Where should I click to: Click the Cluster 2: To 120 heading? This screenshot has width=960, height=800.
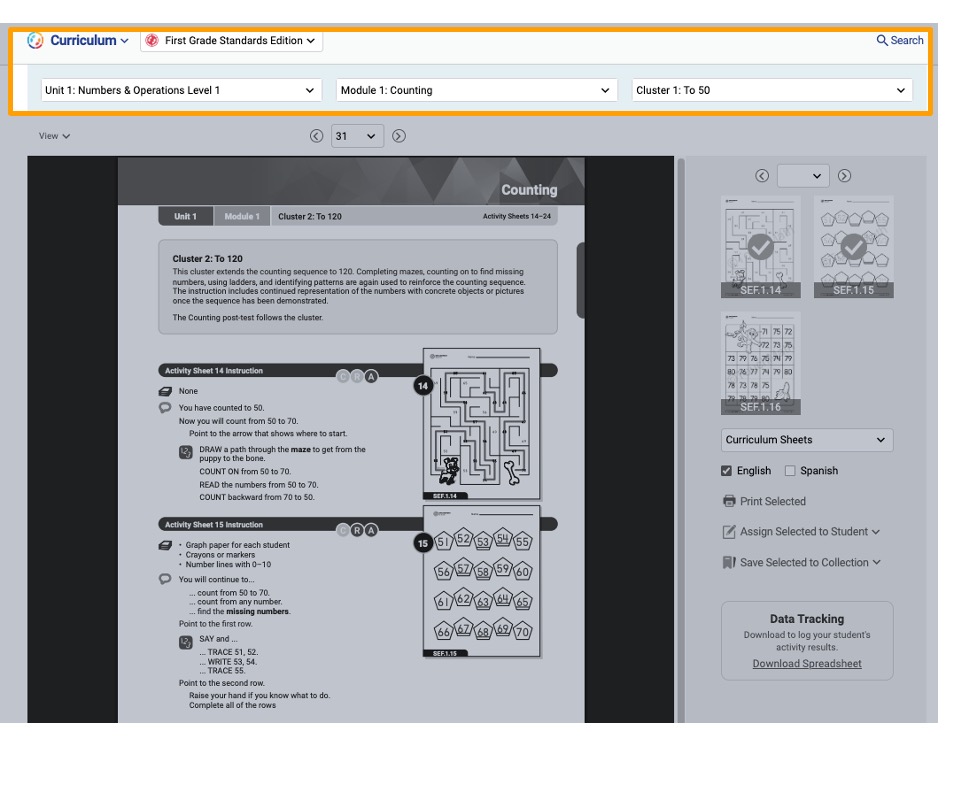pyautogui.click(x=208, y=259)
